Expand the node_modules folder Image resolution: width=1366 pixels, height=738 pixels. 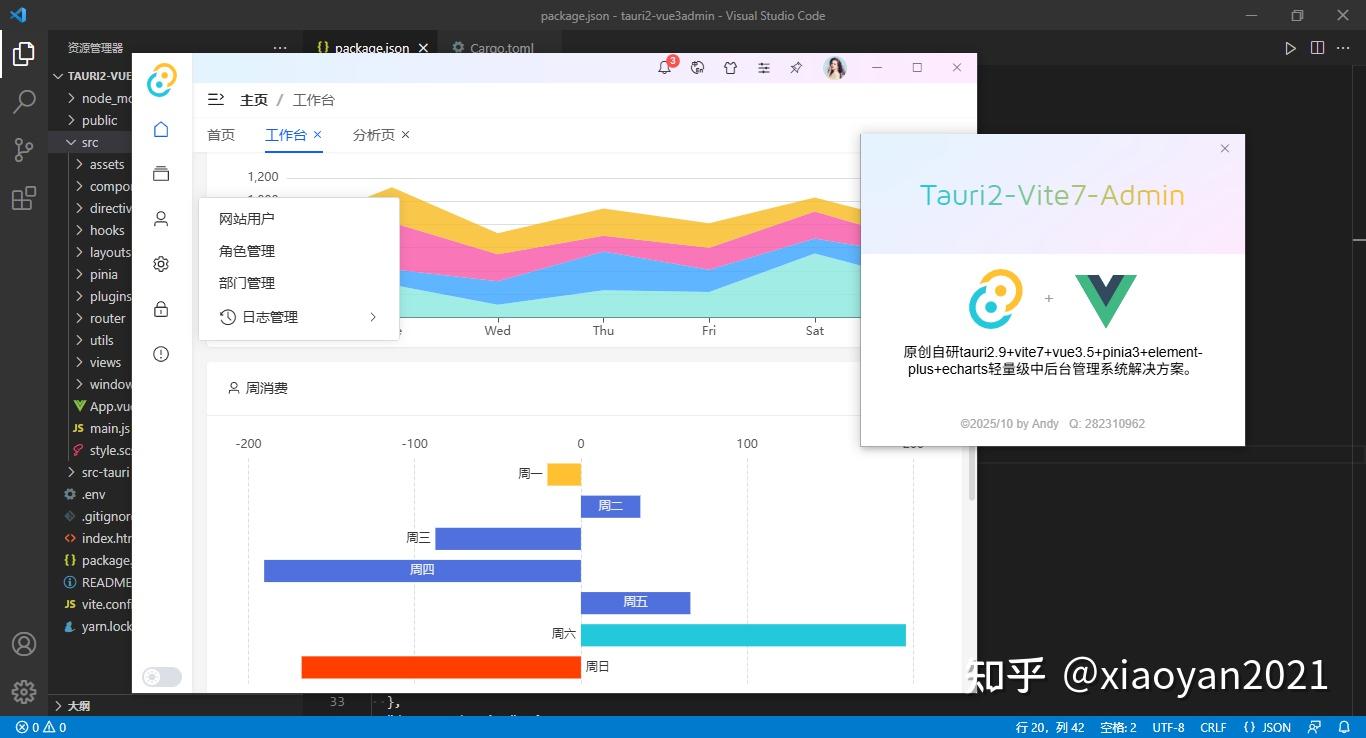[70, 97]
